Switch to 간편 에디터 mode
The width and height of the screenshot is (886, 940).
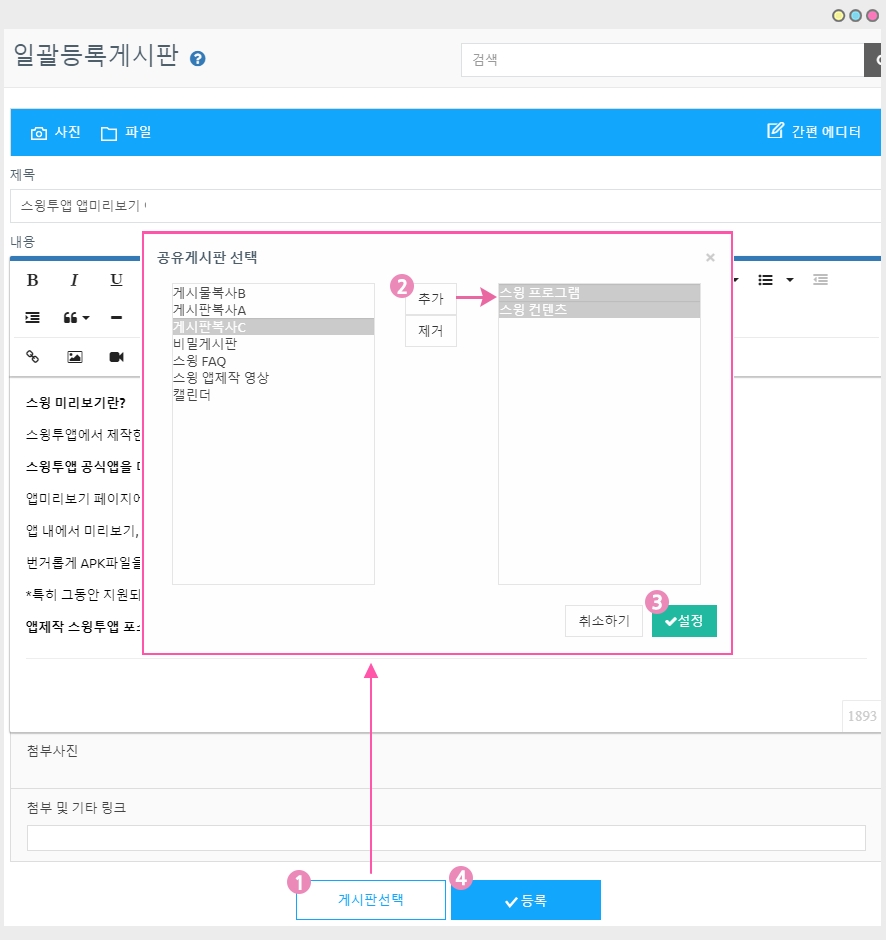click(x=814, y=132)
